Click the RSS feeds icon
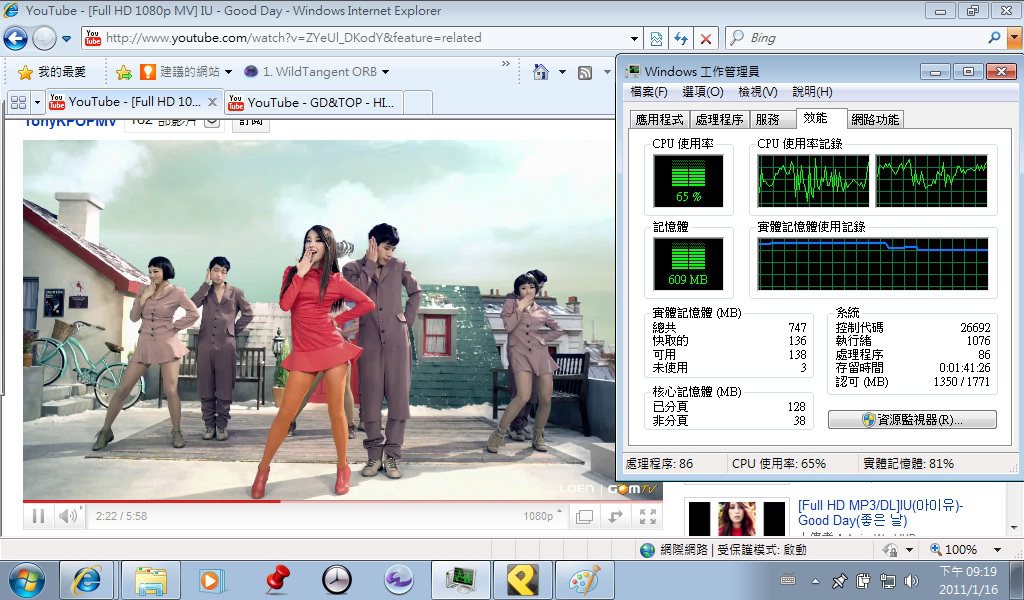1024x600 pixels. click(585, 72)
